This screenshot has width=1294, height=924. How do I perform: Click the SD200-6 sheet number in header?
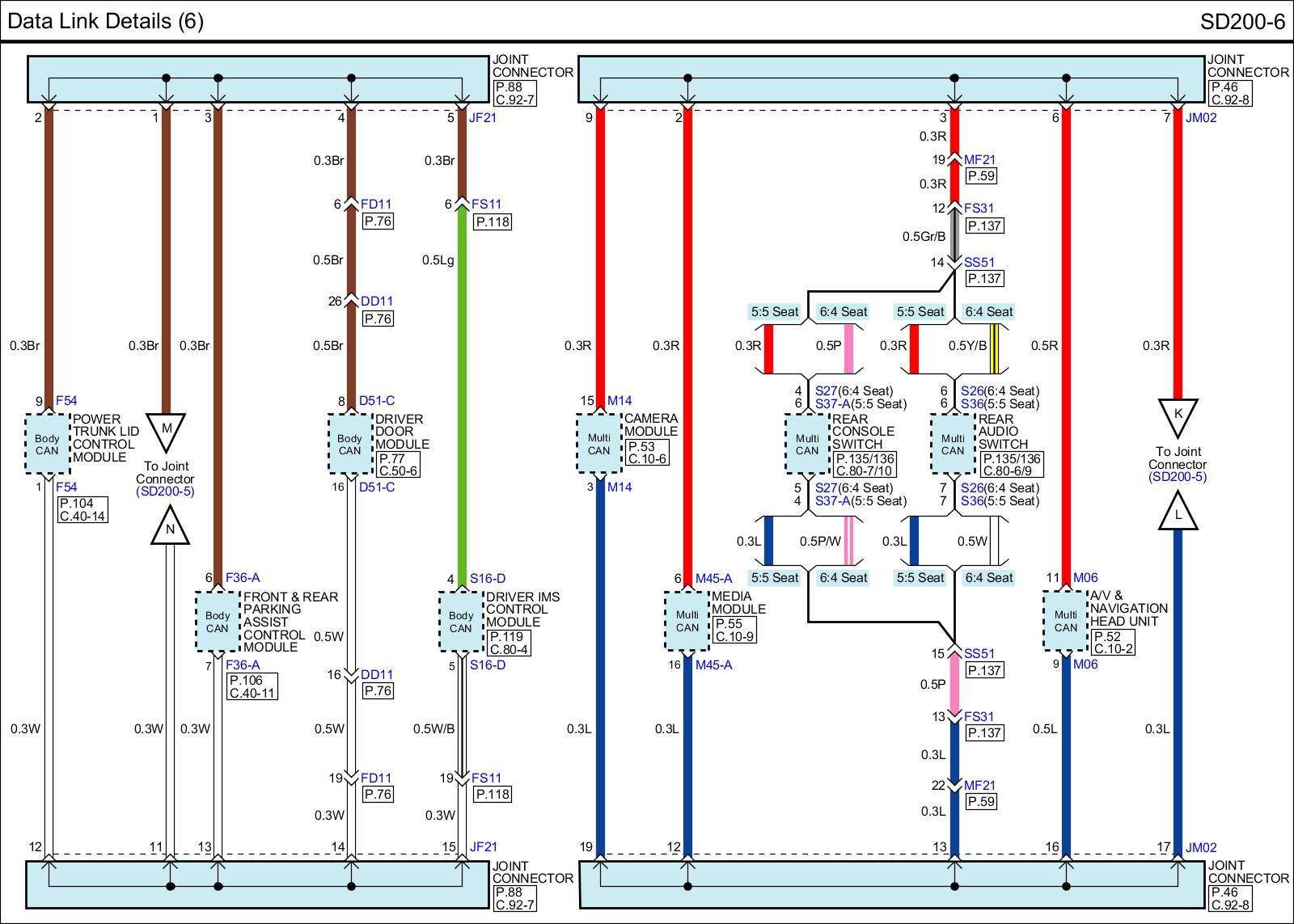tap(1241, 21)
